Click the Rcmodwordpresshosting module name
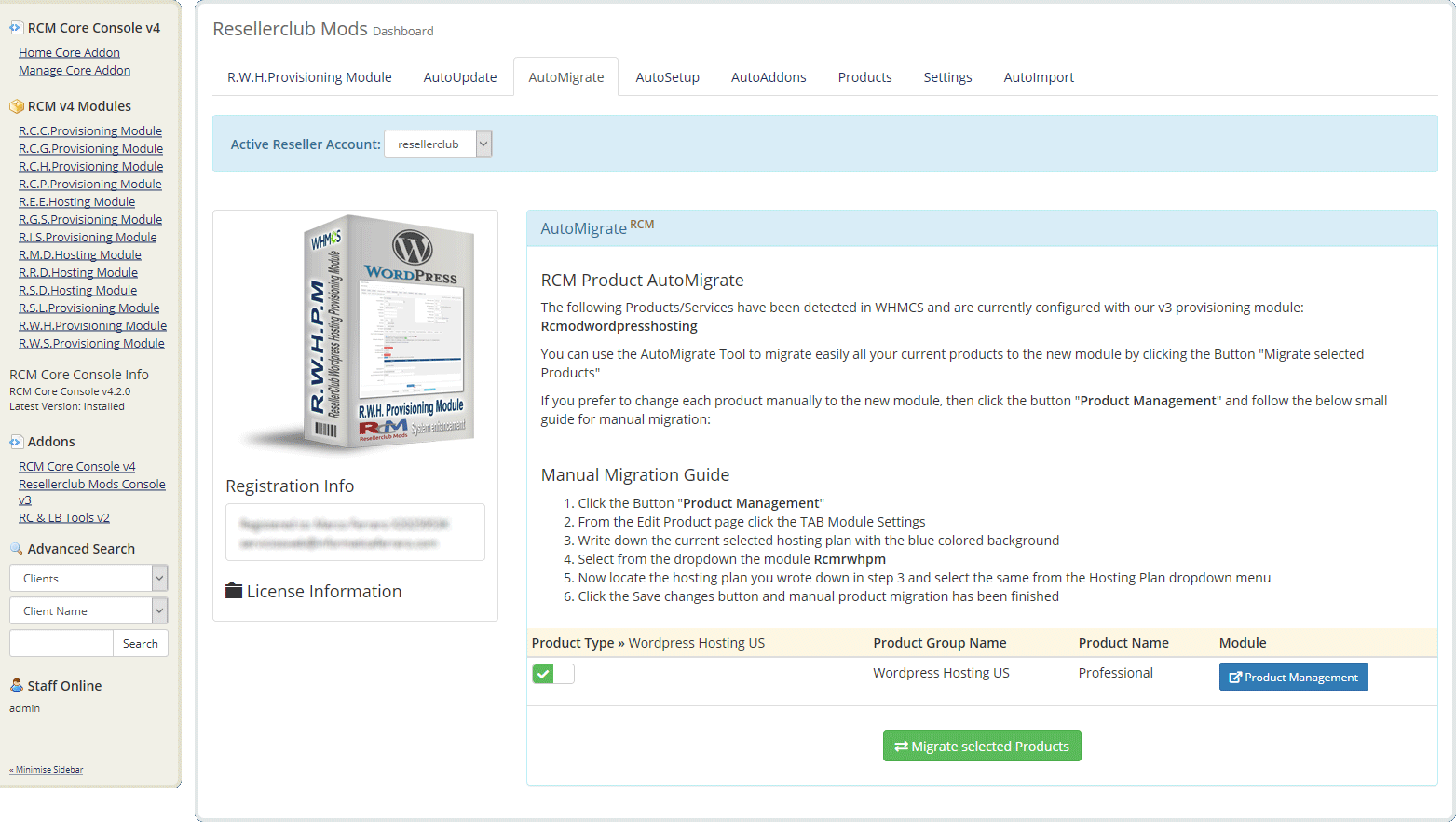 tap(619, 326)
